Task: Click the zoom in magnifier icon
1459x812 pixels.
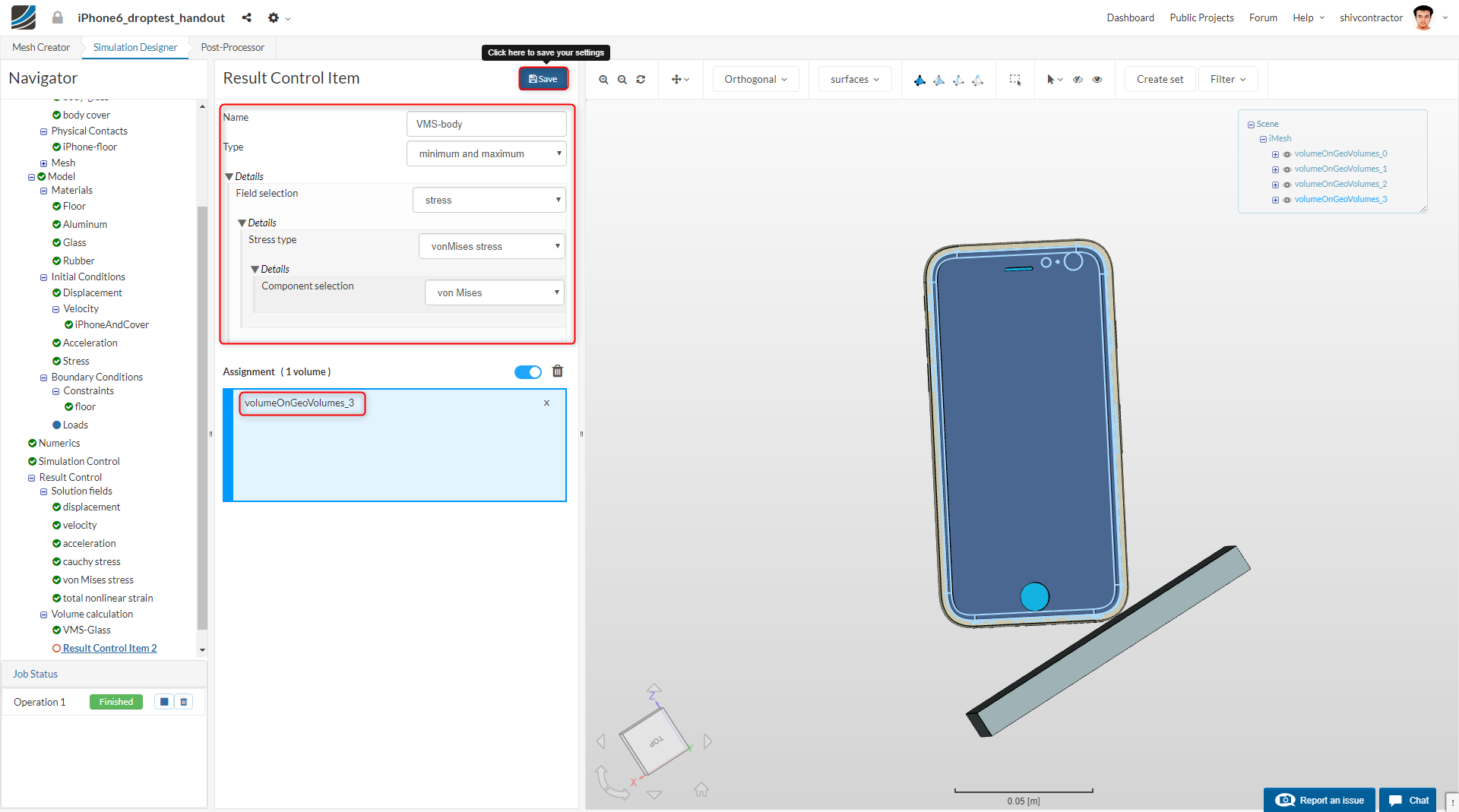Action: coord(603,80)
